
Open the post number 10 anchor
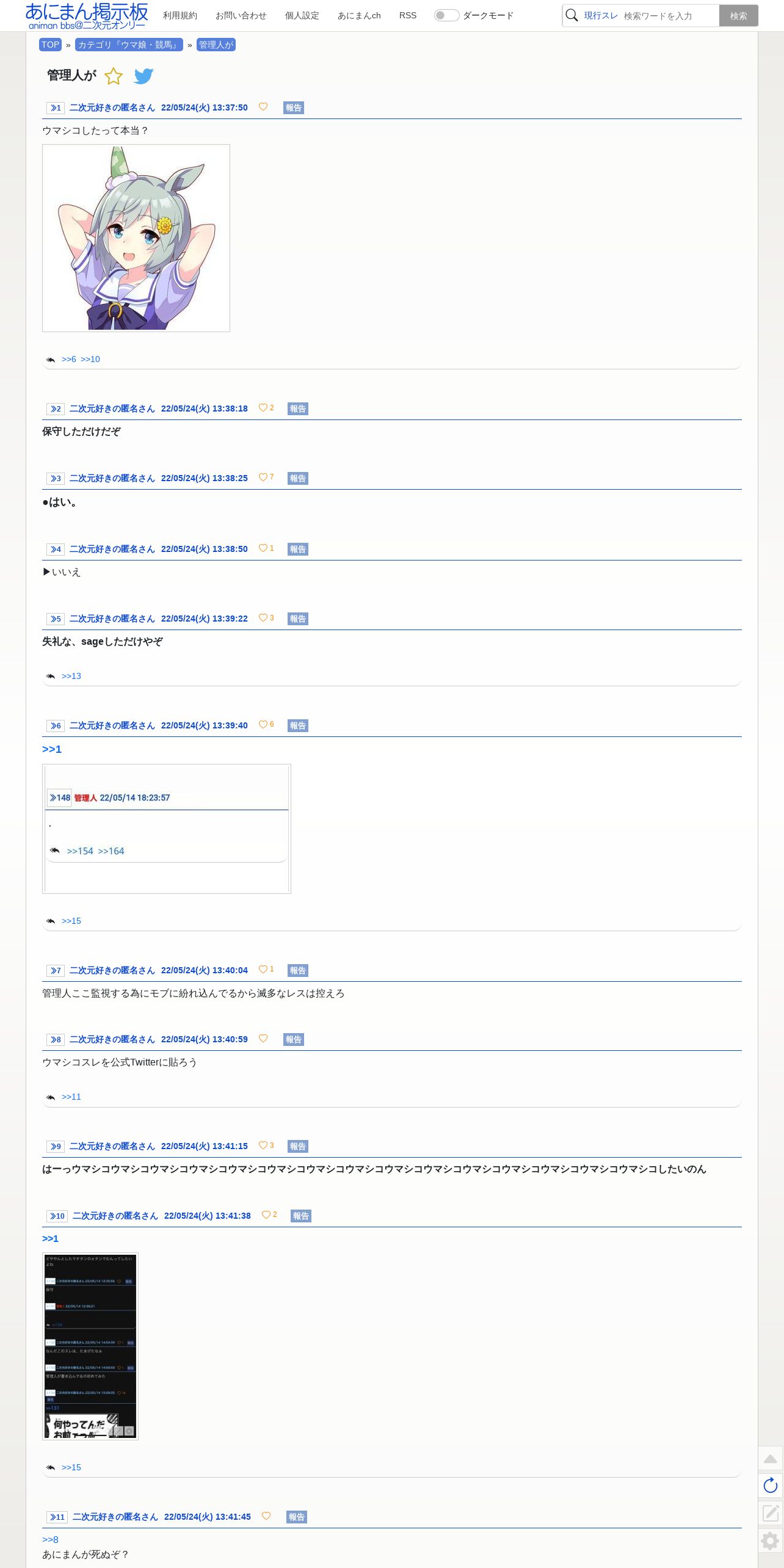pos(57,1216)
